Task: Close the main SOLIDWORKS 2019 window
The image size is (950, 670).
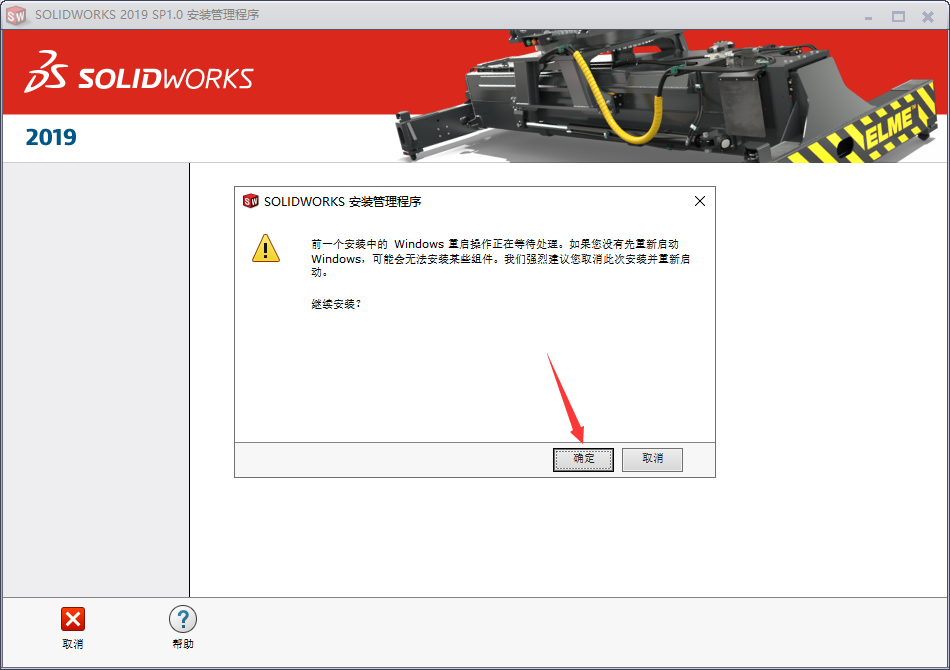Action: tap(928, 17)
